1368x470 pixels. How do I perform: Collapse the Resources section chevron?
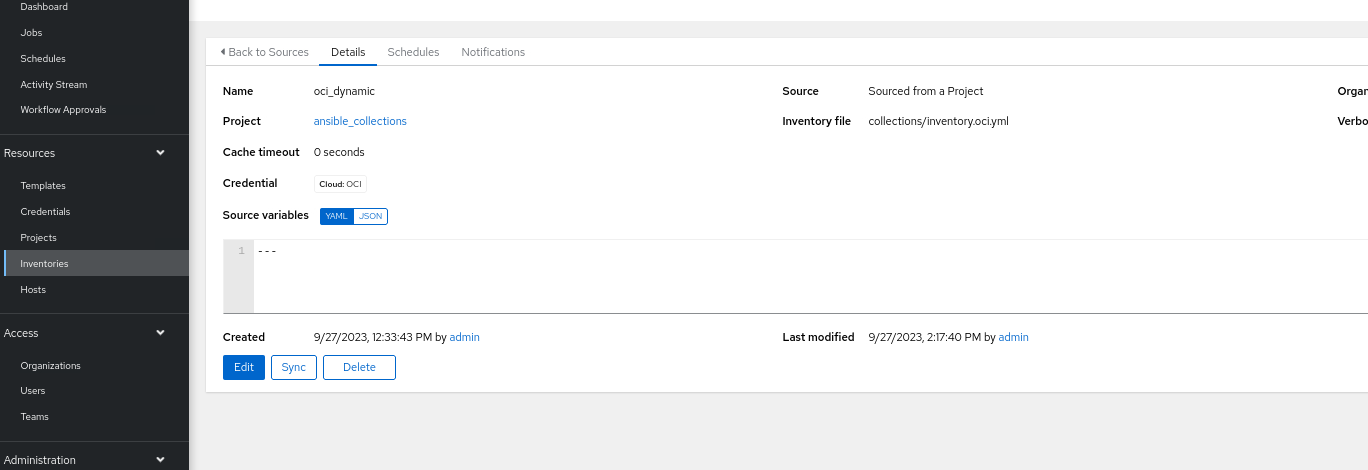click(160, 153)
